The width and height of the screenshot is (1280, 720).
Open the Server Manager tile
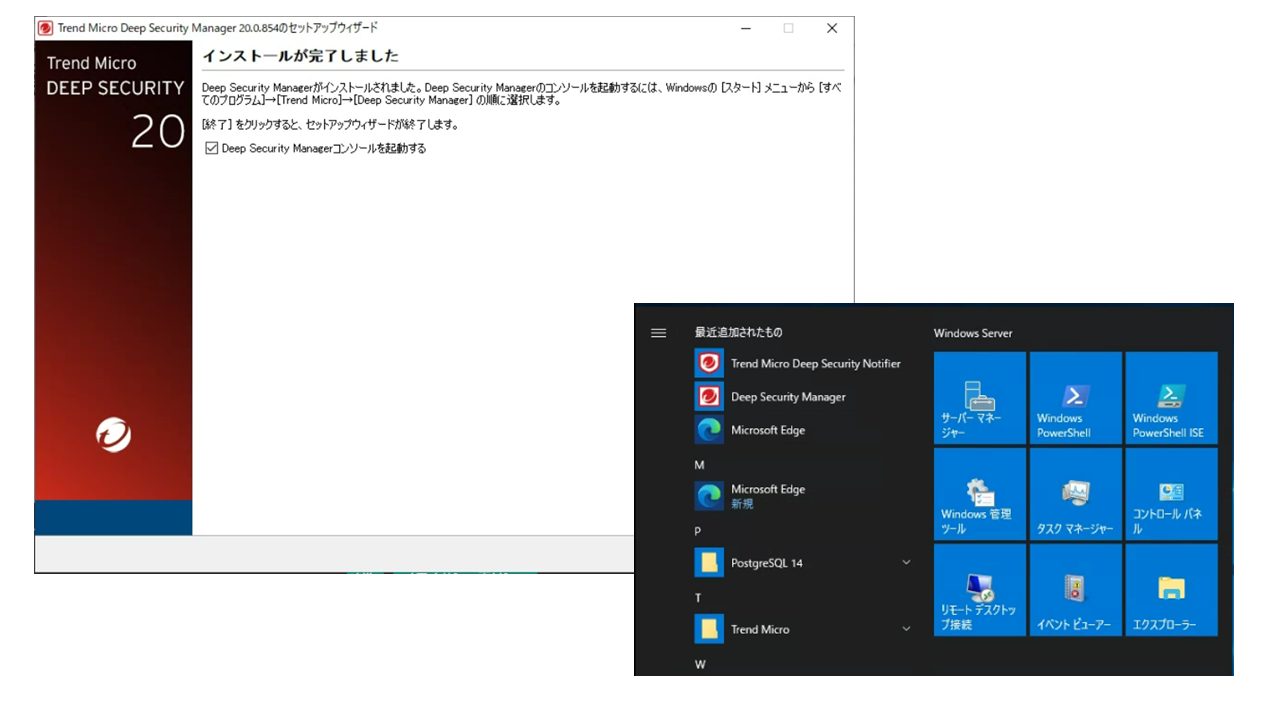(x=979, y=397)
